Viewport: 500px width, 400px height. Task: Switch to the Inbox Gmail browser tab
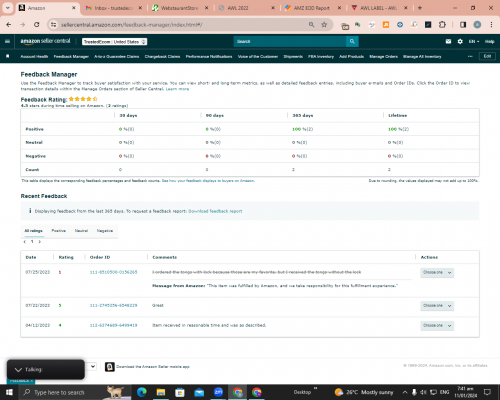(112, 8)
